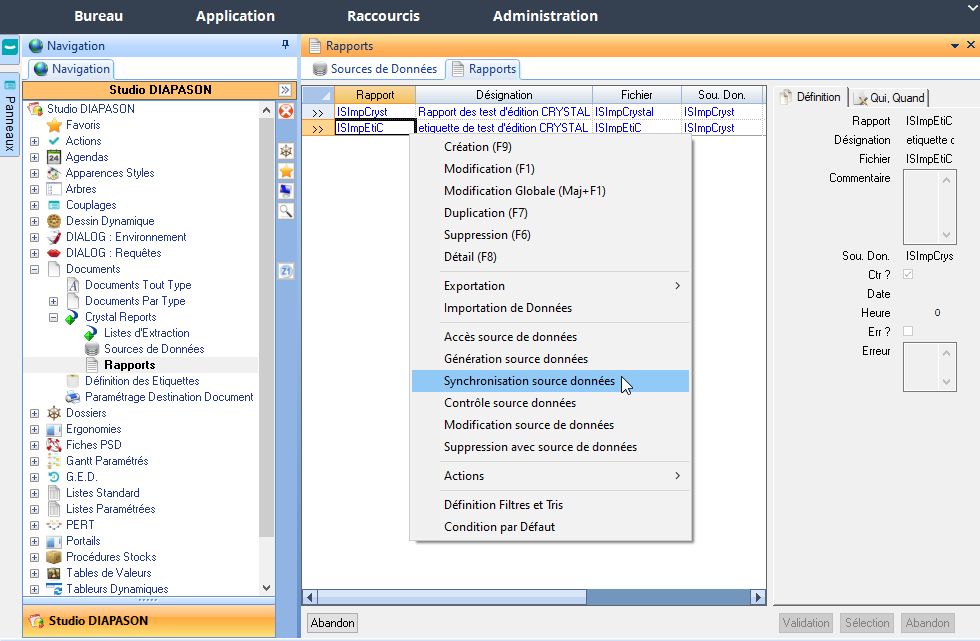The image size is (980, 641).
Task: Click the yellow star favorites icon
Action: tap(285, 171)
